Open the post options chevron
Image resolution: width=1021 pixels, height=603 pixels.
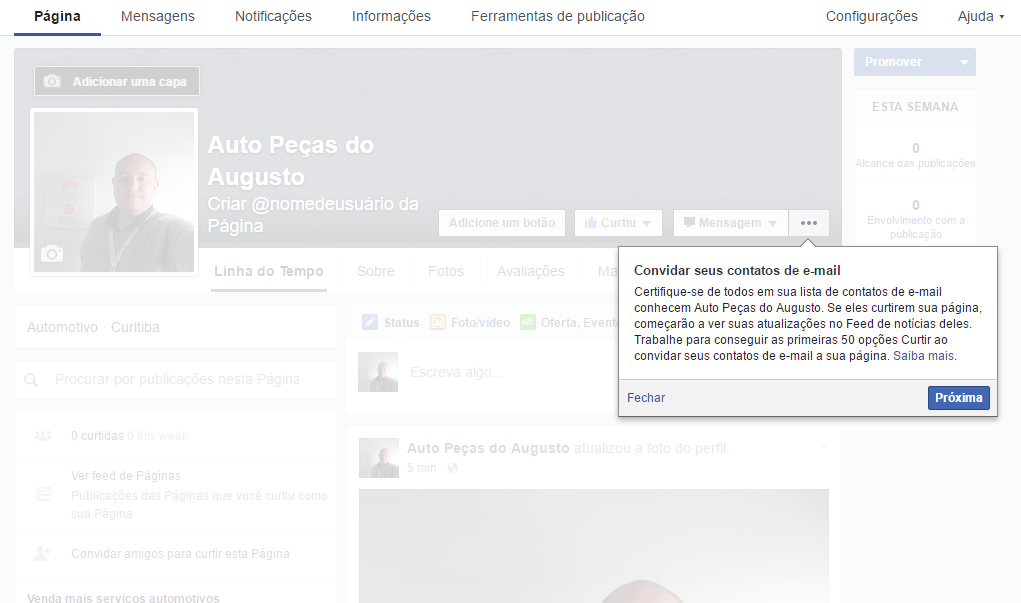[824, 446]
